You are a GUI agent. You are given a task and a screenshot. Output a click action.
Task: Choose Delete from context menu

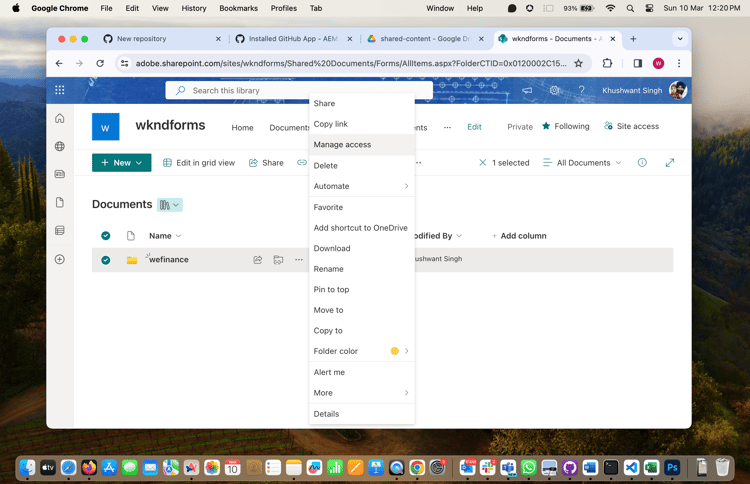(x=362, y=165)
